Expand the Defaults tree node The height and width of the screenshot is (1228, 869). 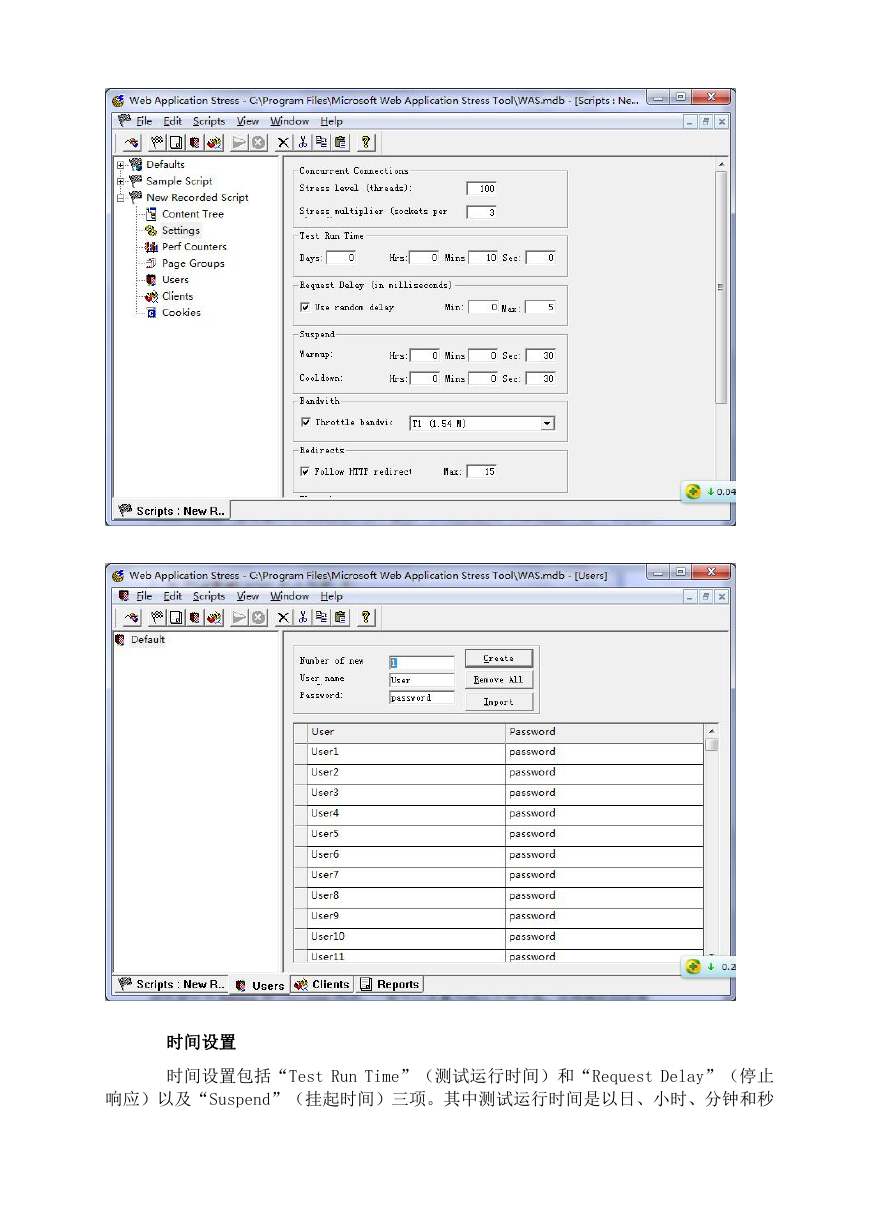click(121, 165)
